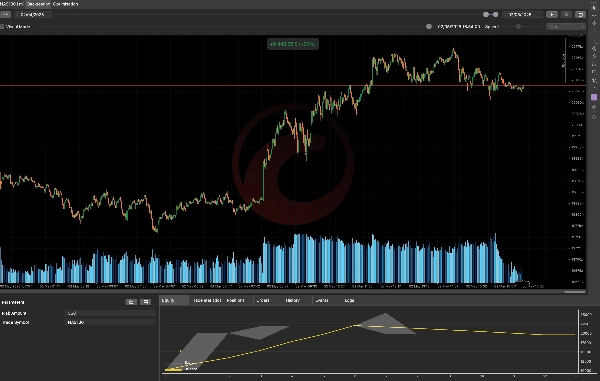Adjust the playback speed slider knob
Screen dimensions: 600x381
click(x=518, y=26)
